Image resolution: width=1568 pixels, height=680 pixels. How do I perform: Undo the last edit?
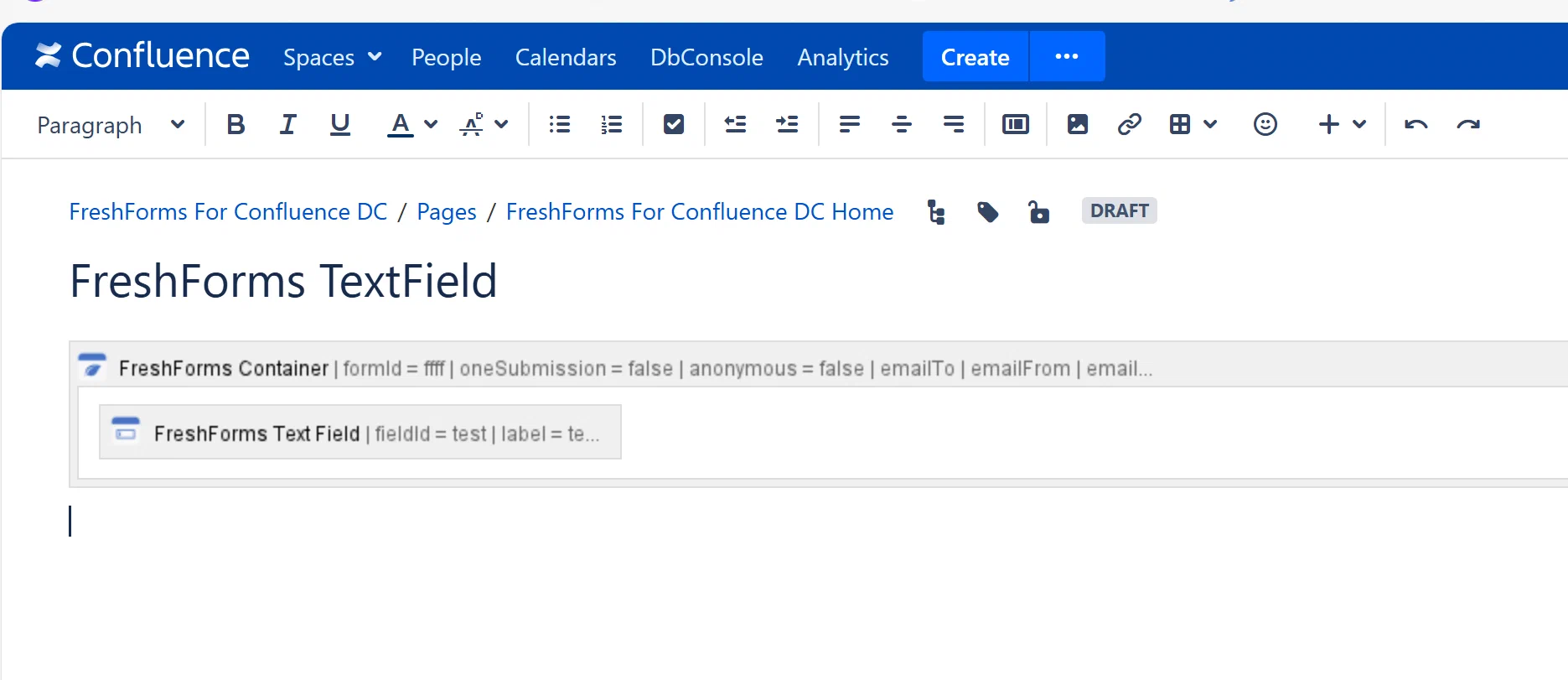pyautogui.click(x=1416, y=125)
